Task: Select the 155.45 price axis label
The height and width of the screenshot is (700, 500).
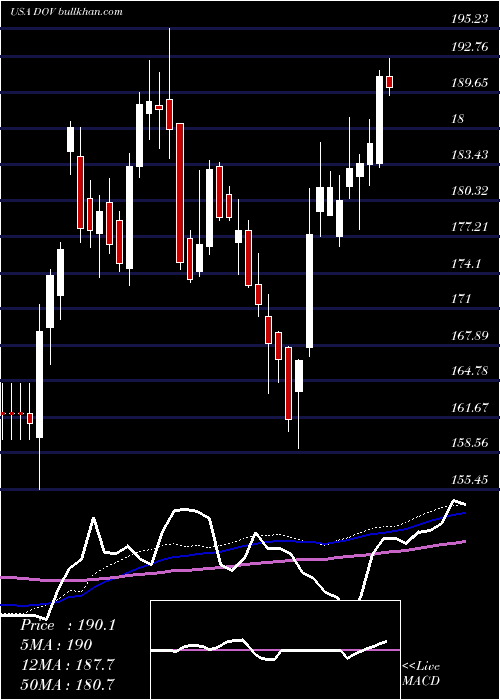Action: (x=469, y=480)
